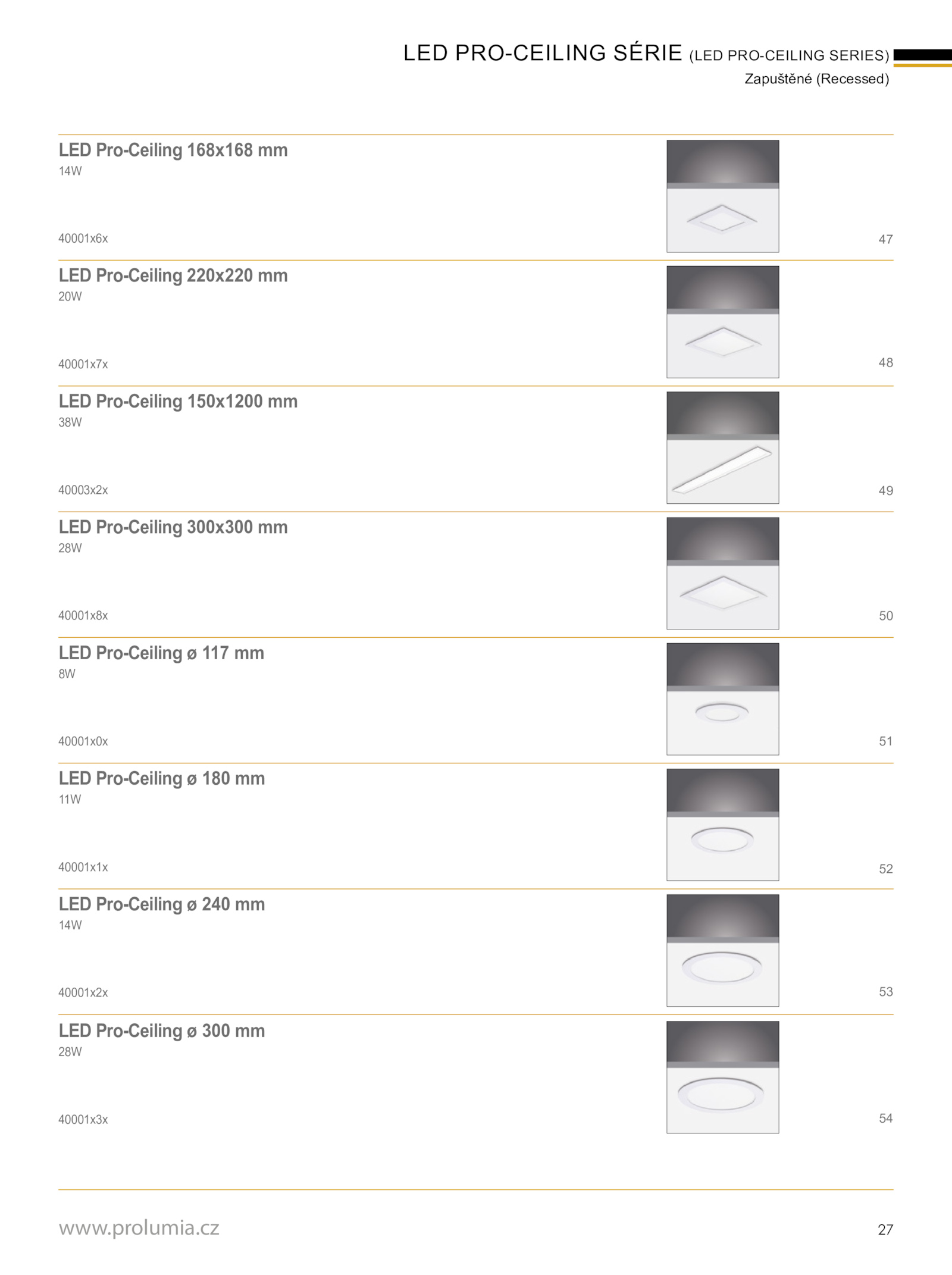
Task: Click the 150x1200 mm linear panel image
Action: click(x=722, y=447)
